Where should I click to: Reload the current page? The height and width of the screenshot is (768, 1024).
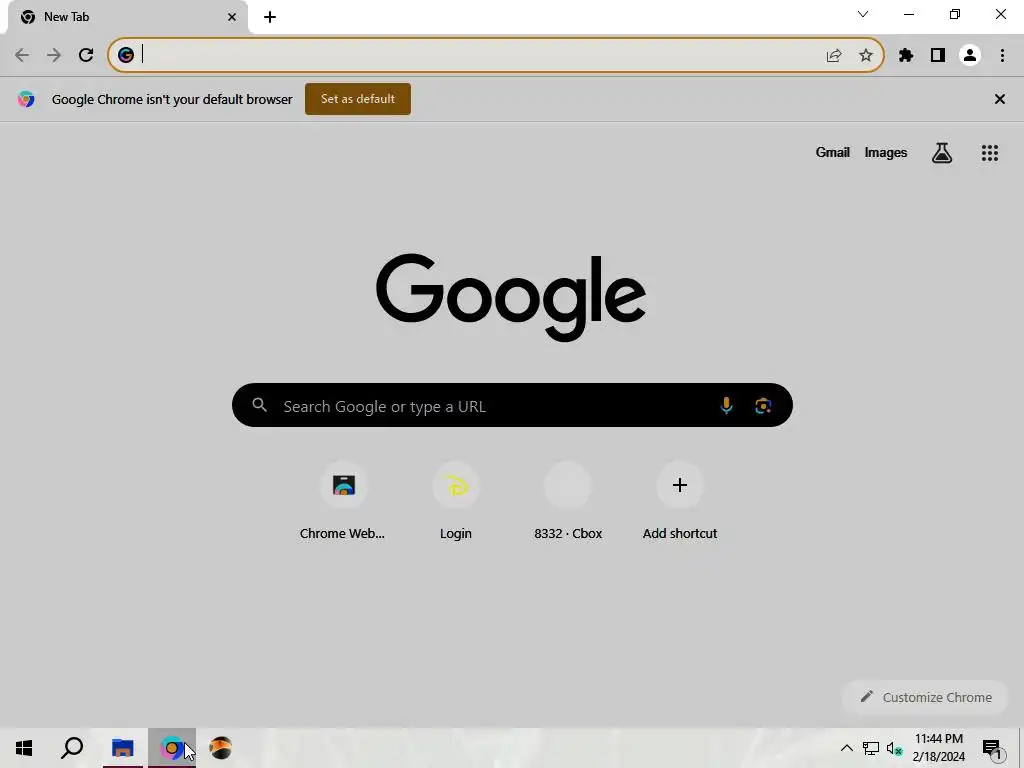tap(86, 55)
